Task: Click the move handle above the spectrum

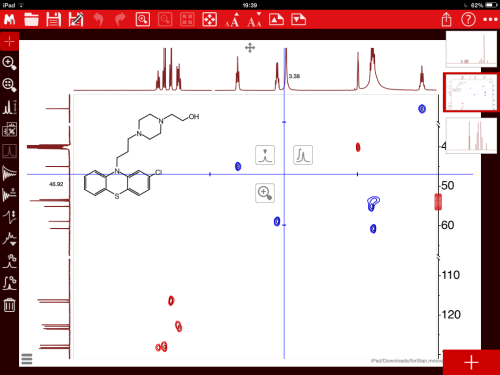Action: (250, 48)
